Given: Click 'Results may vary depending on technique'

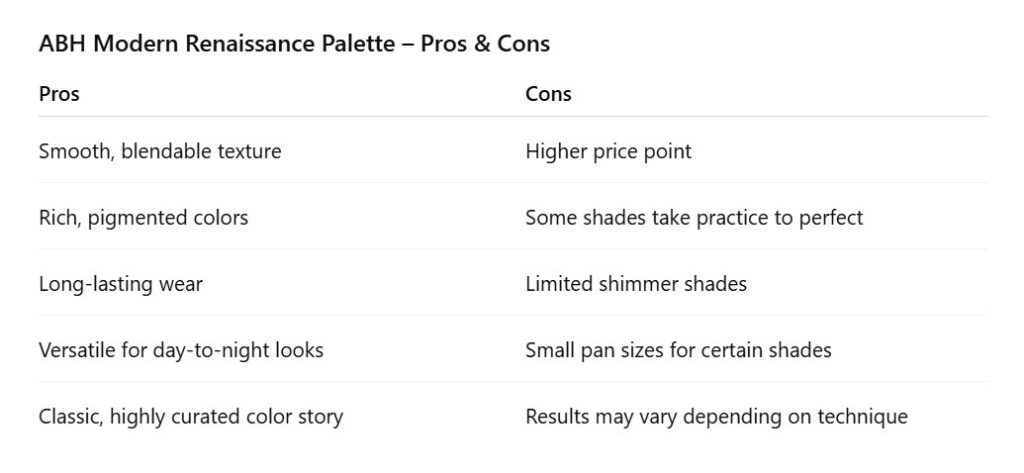Looking at the screenshot, I should (x=716, y=416).
